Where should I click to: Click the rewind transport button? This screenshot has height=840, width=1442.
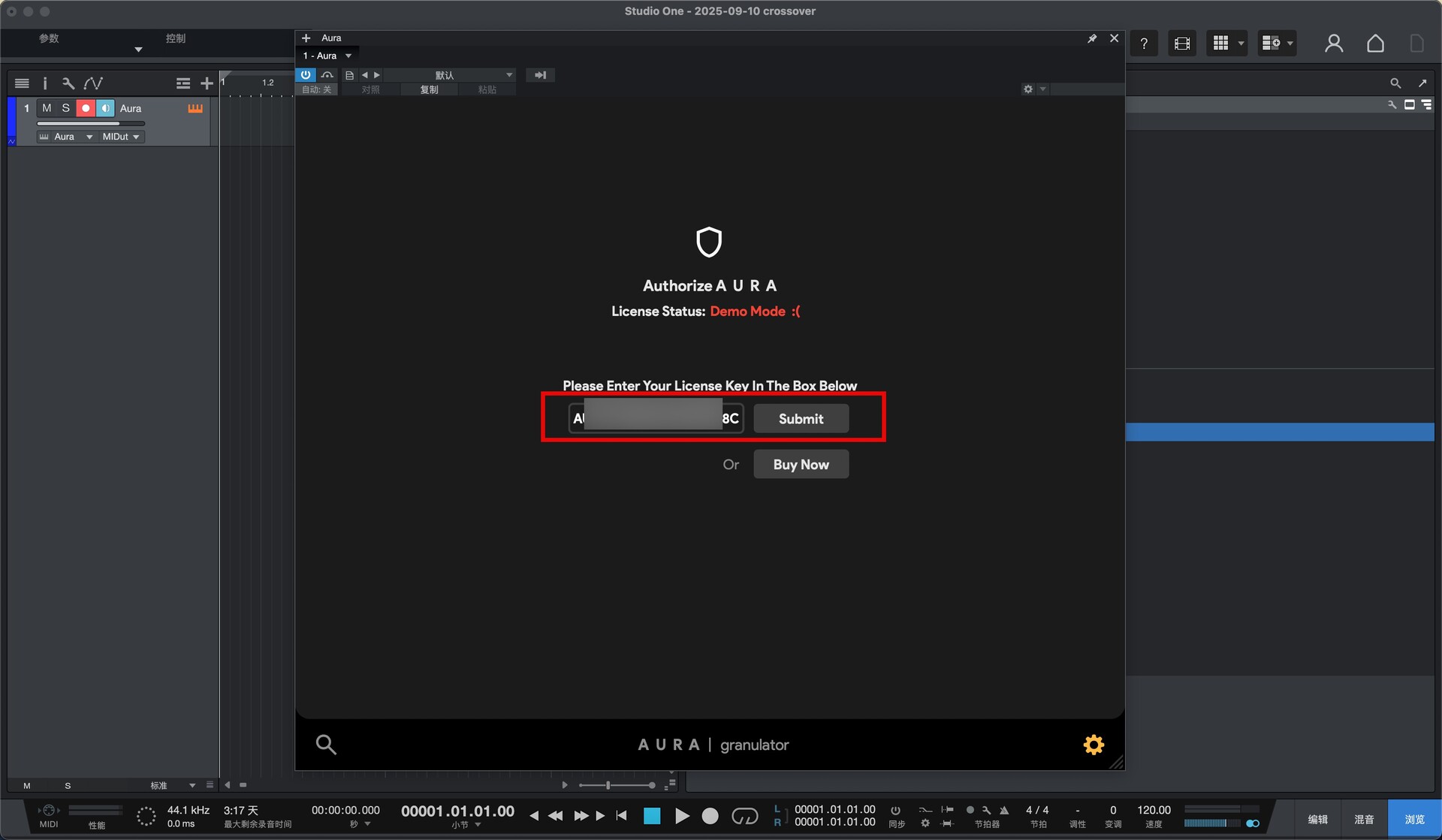(556, 816)
